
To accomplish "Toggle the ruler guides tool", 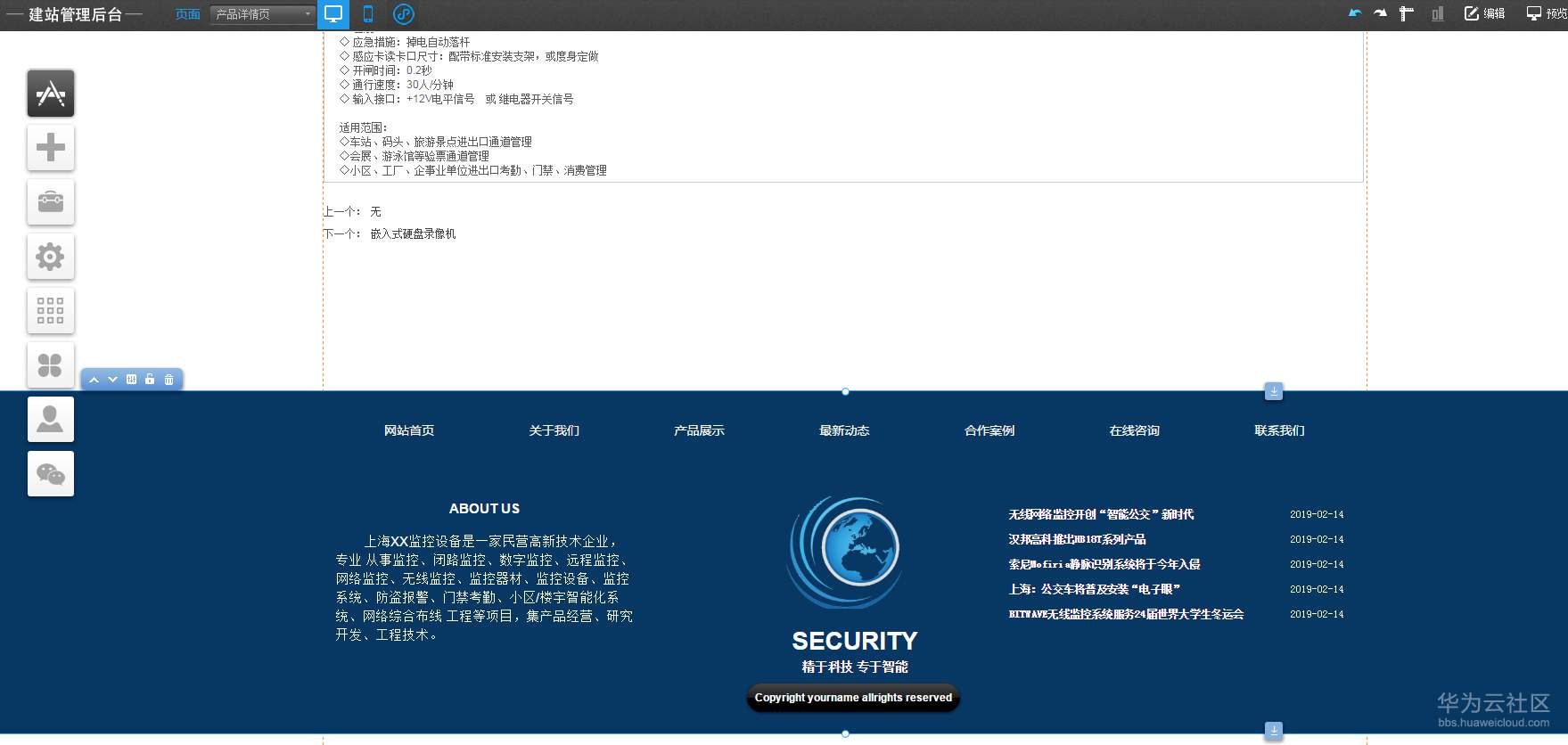I will coord(1407,13).
